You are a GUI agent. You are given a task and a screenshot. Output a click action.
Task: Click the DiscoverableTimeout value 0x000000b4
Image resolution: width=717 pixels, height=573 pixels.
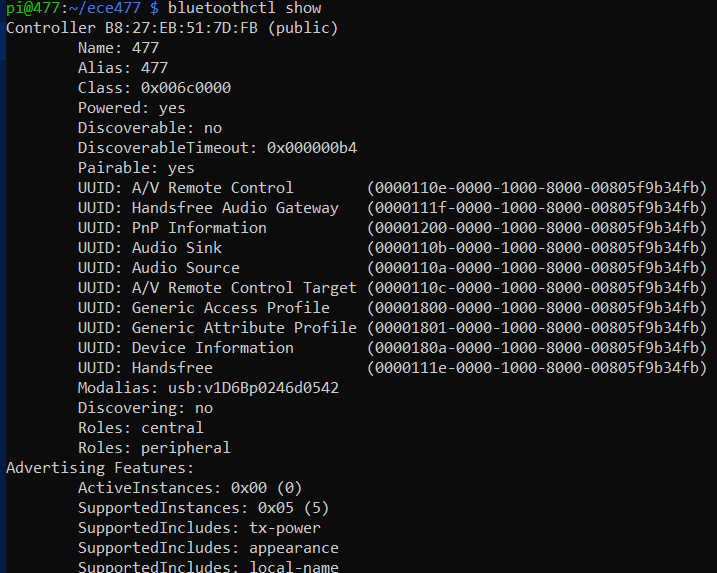click(x=312, y=148)
